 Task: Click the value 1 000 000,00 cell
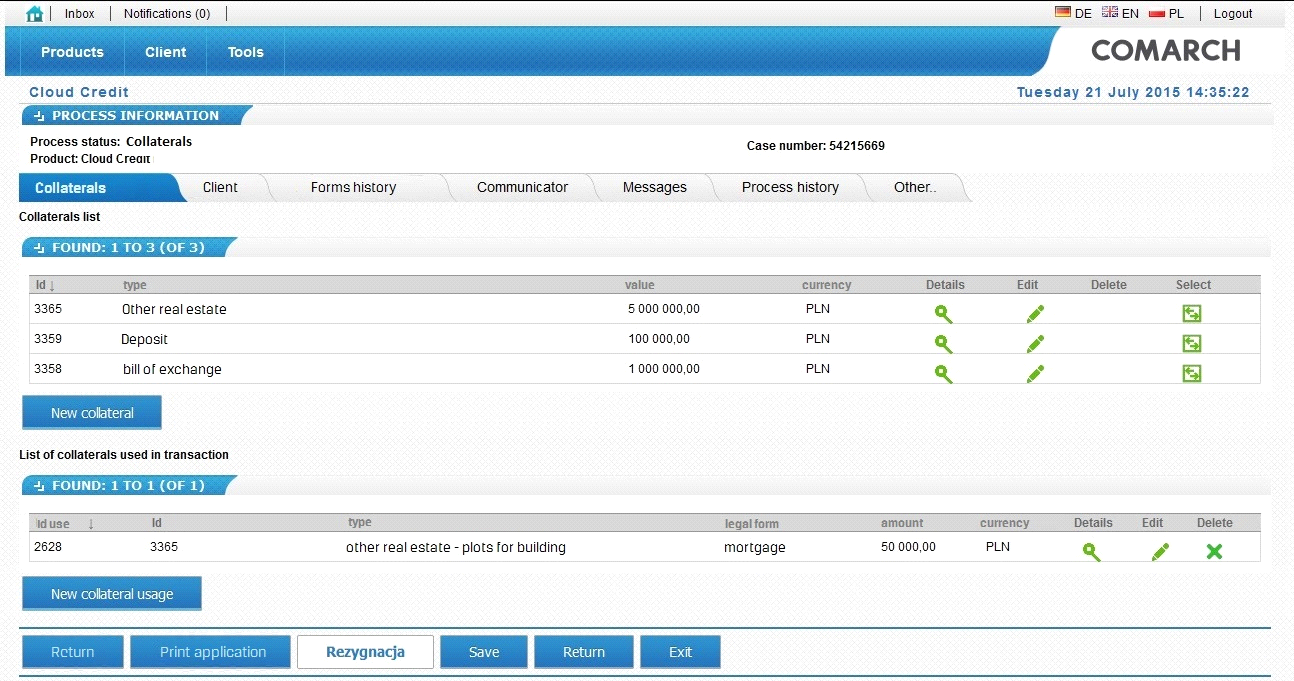(664, 369)
